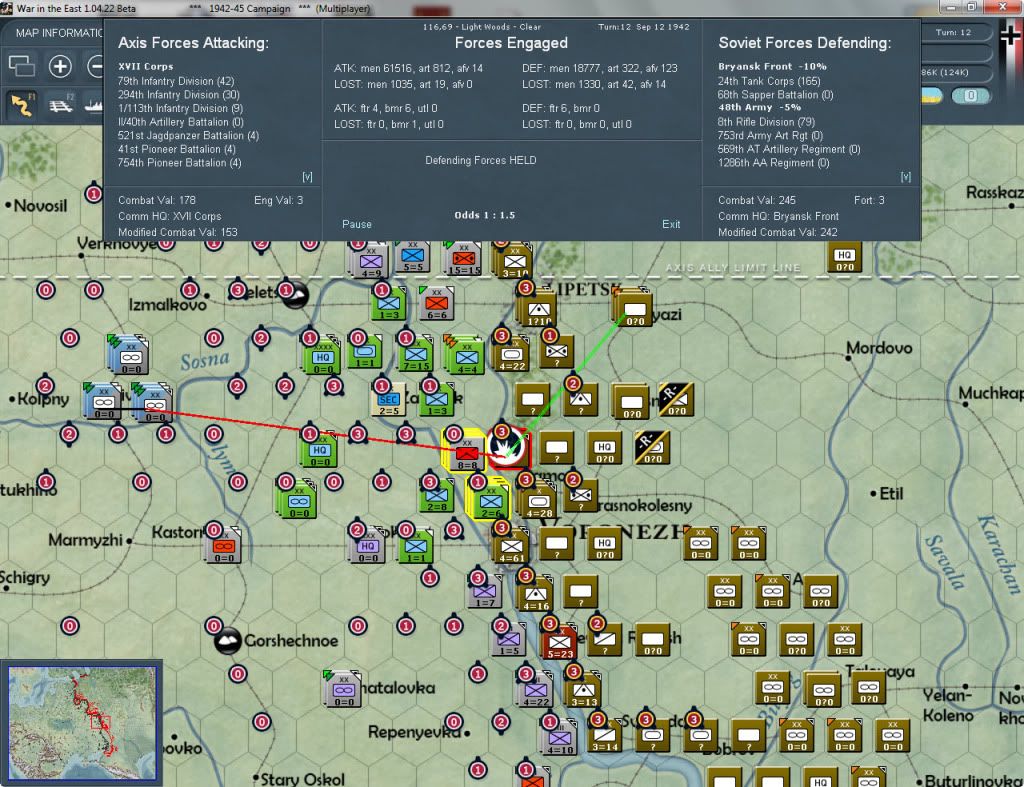Click the air base icon at Gorshechnoe
1024x787 pixels.
(228, 641)
